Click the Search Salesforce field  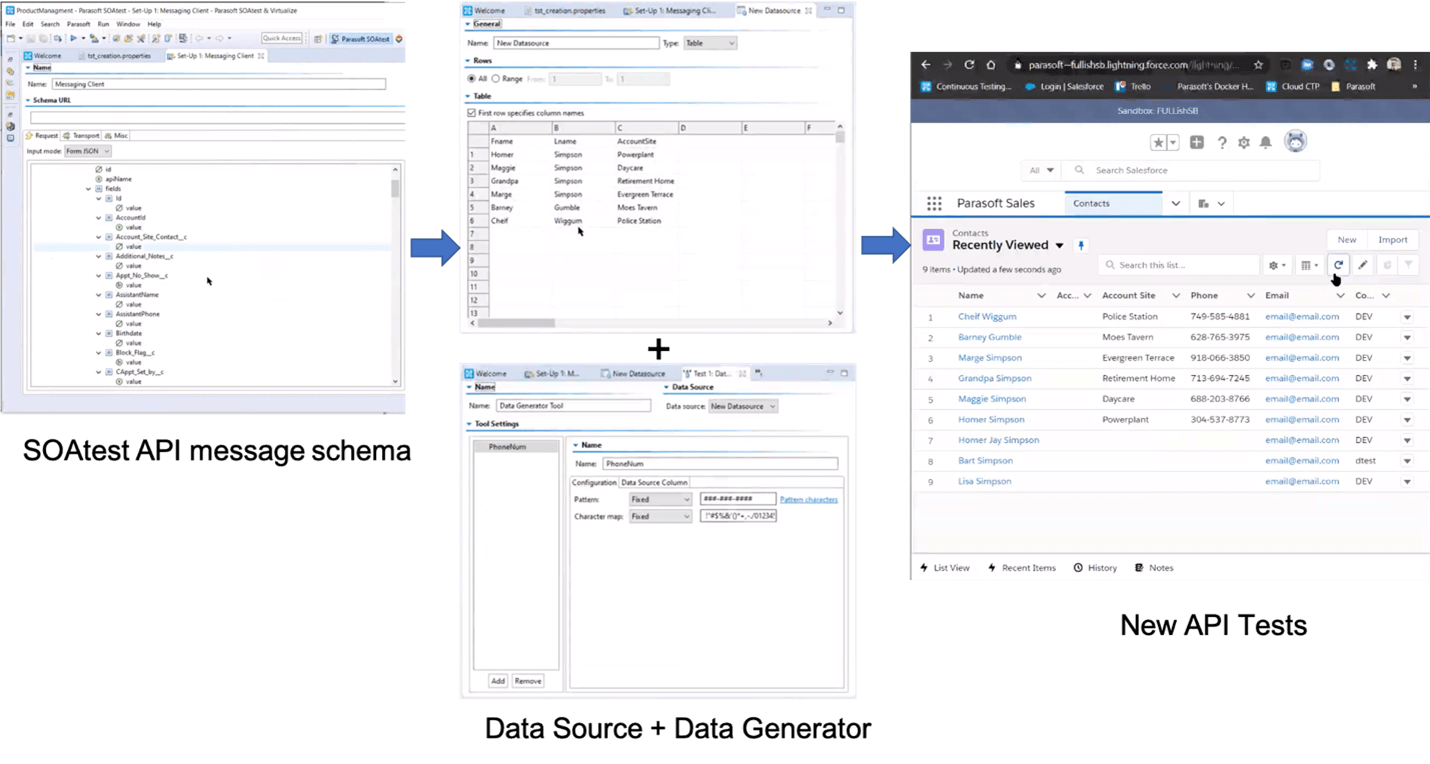pyautogui.click(x=1191, y=170)
